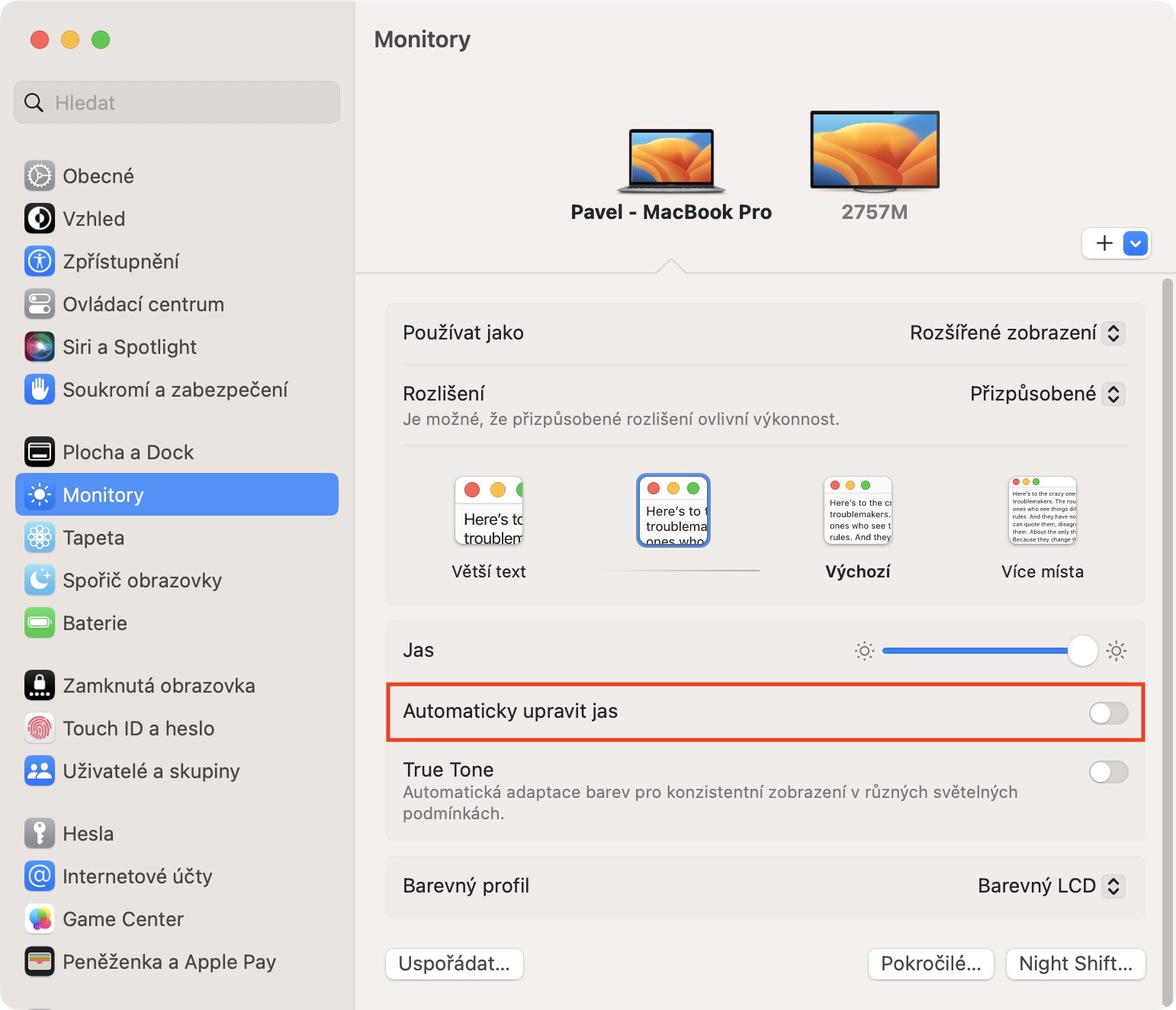Image resolution: width=1176 pixels, height=1010 pixels.
Task: Select the Více místa resolution thumbnail
Action: tap(1042, 510)
